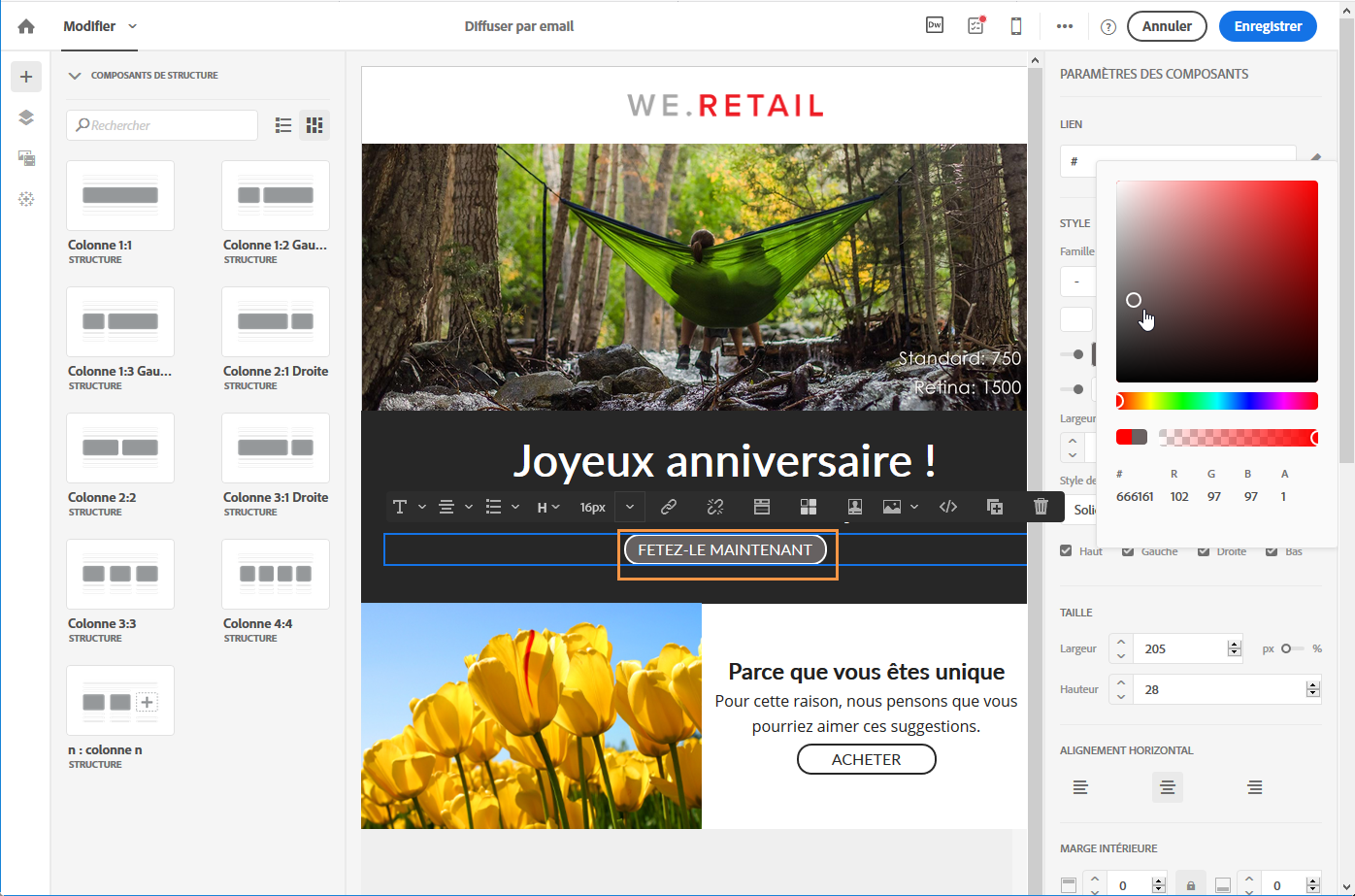Click the Rechercher search field
Screen dimensions: 1355x896
click(x=162, y=125)
